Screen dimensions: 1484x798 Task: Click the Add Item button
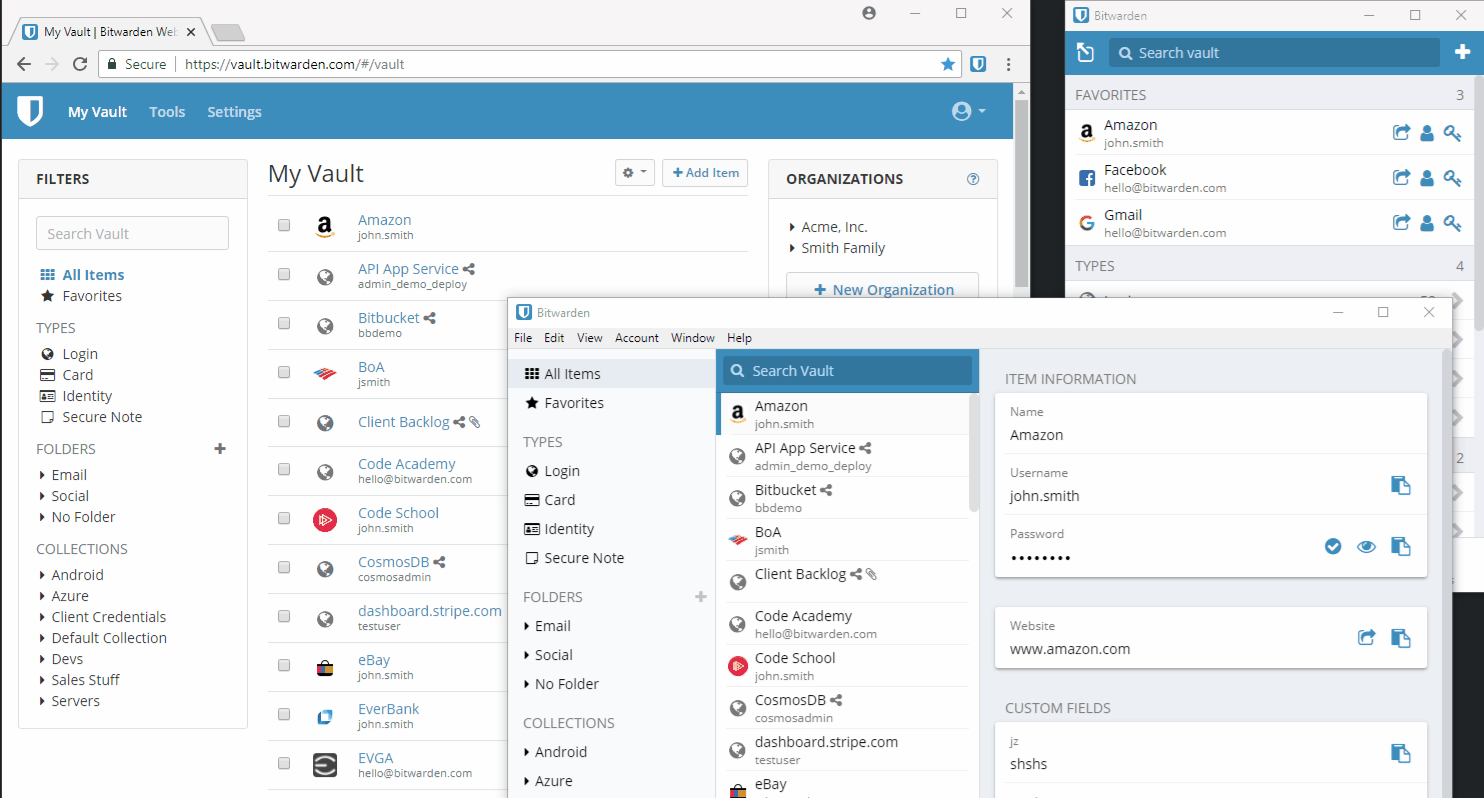pyautogui.click(x=705, y=173)
